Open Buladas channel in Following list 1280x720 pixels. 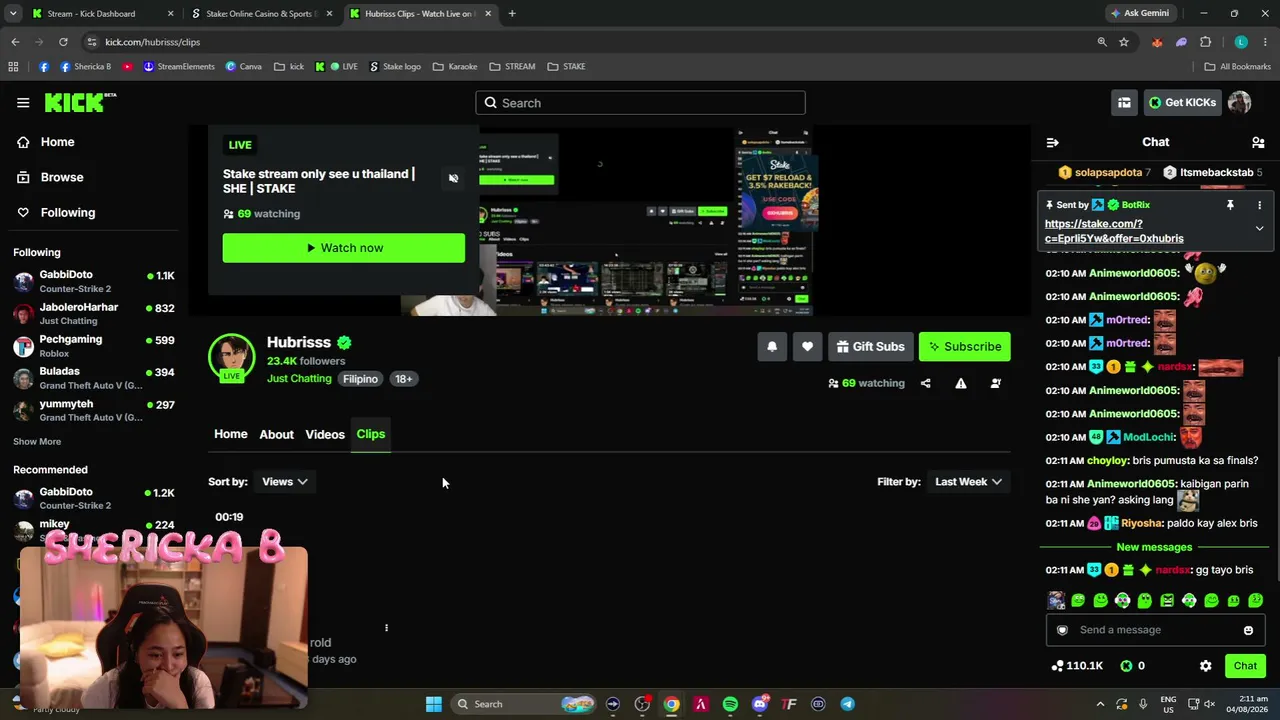coord(94,378)
